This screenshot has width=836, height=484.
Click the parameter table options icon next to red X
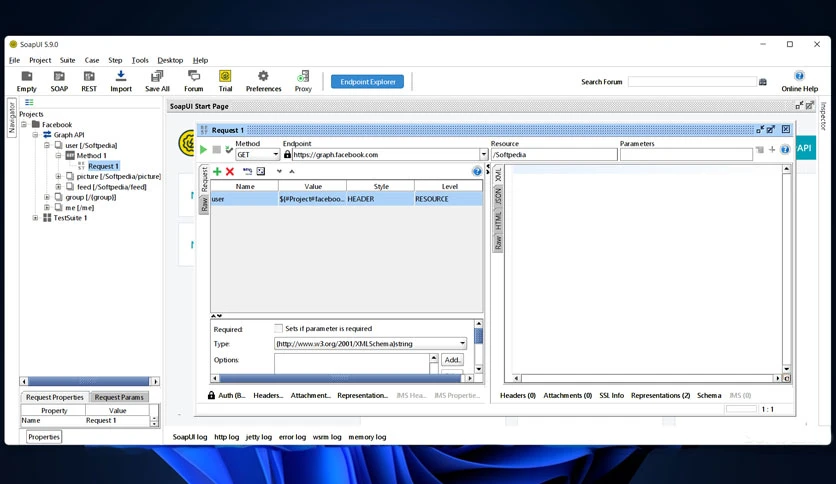point(261,171)
